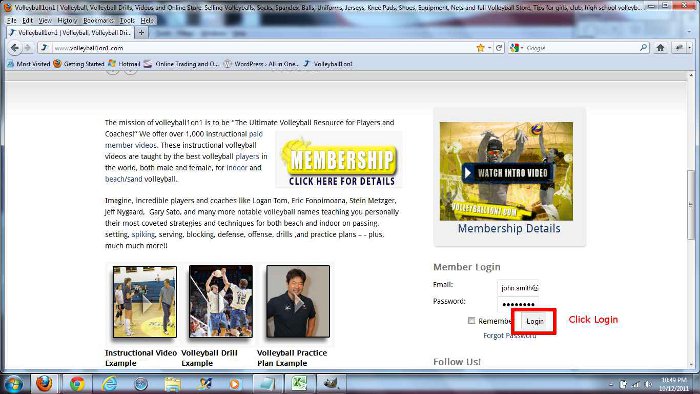Switch to Excel on the taskbar
The width and height of the screenshot is (700, 394).
pyautogui.click(x=299, y=384)
